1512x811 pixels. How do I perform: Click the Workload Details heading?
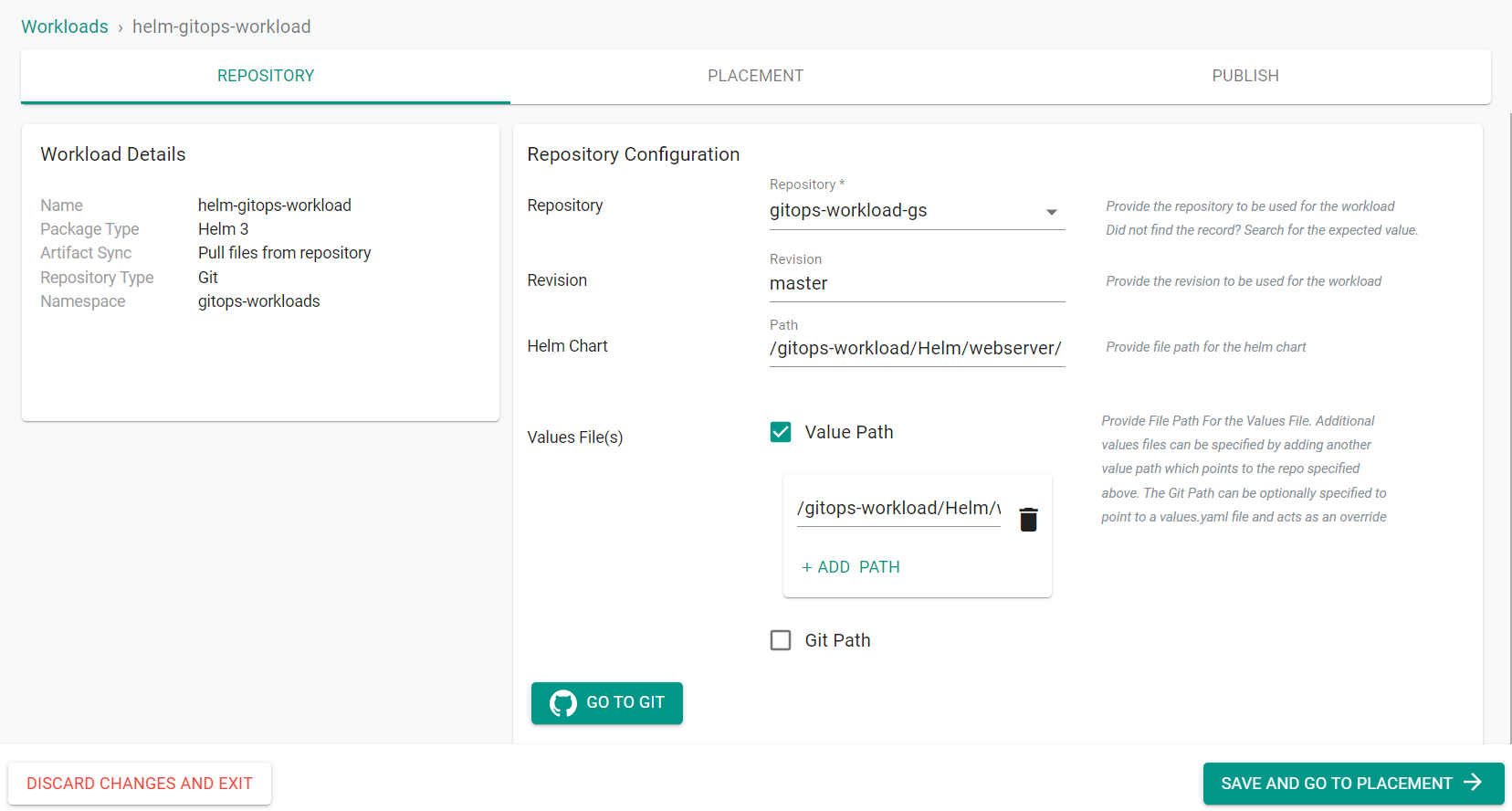[113, 154]
